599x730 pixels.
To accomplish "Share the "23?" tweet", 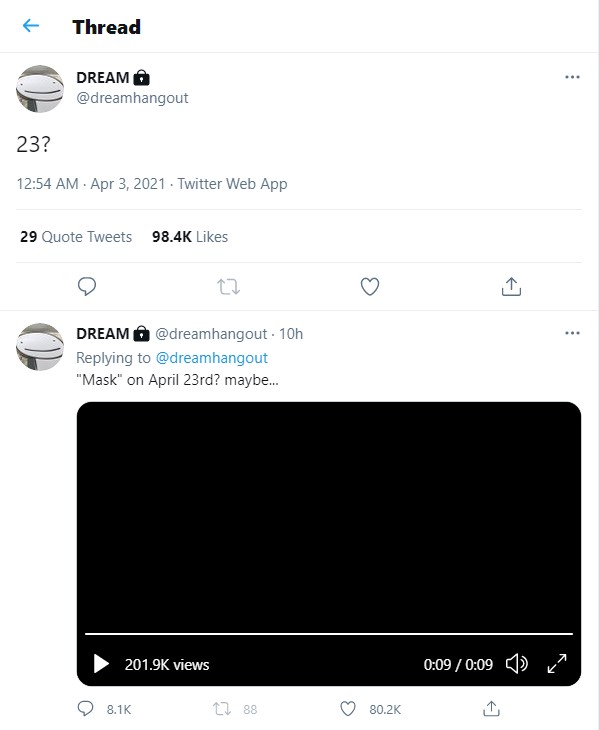I will point(511,286).
